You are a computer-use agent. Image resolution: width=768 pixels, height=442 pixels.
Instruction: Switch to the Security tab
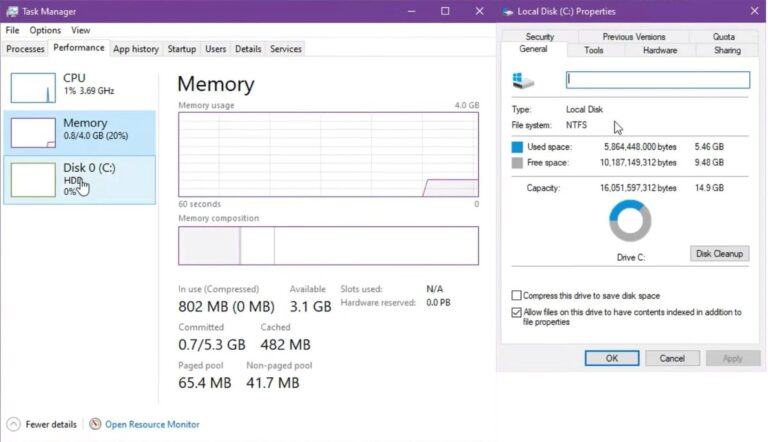coord(539,37)
